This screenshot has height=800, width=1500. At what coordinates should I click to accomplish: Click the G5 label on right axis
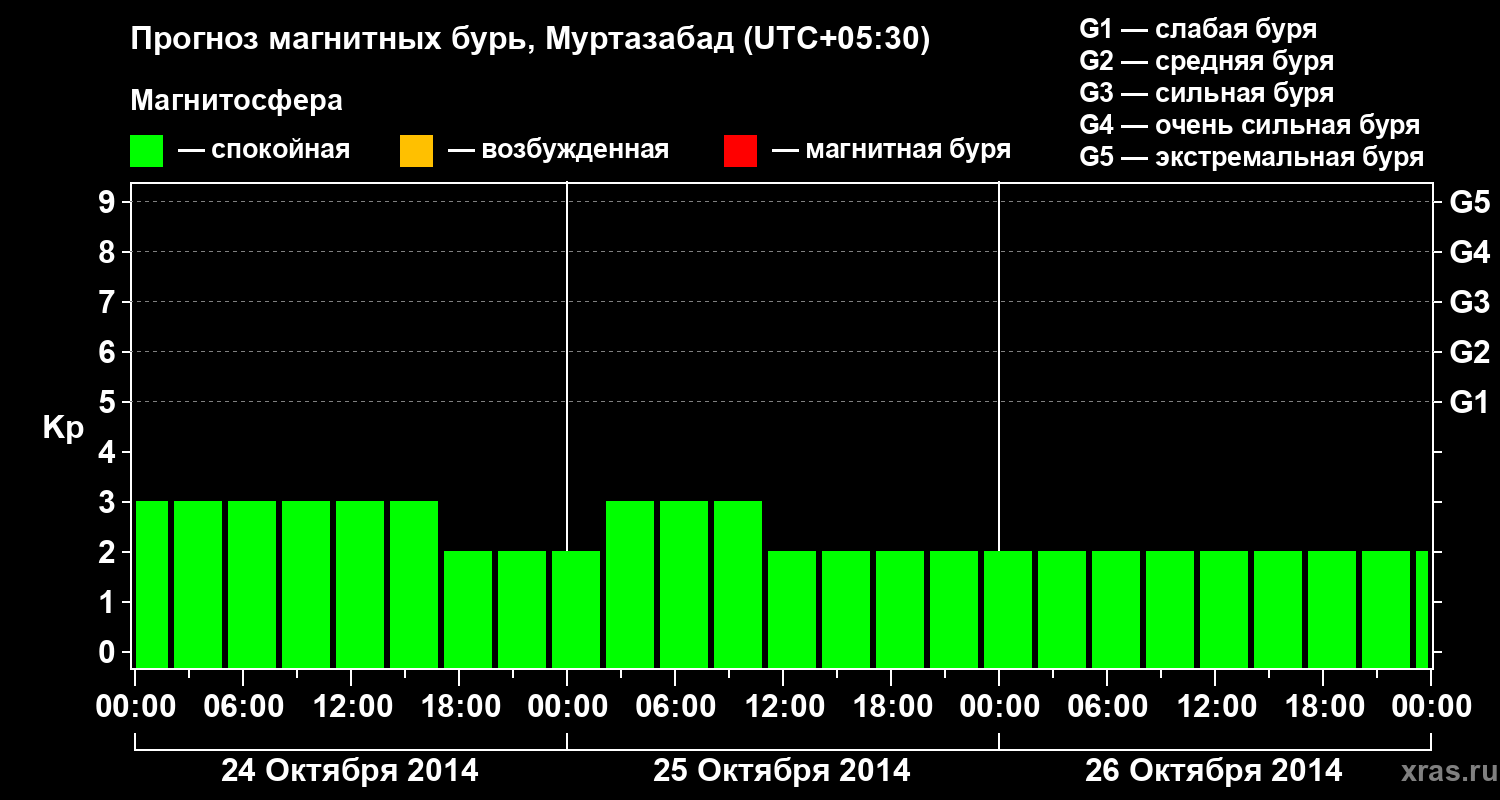[x=1469, y=202]
